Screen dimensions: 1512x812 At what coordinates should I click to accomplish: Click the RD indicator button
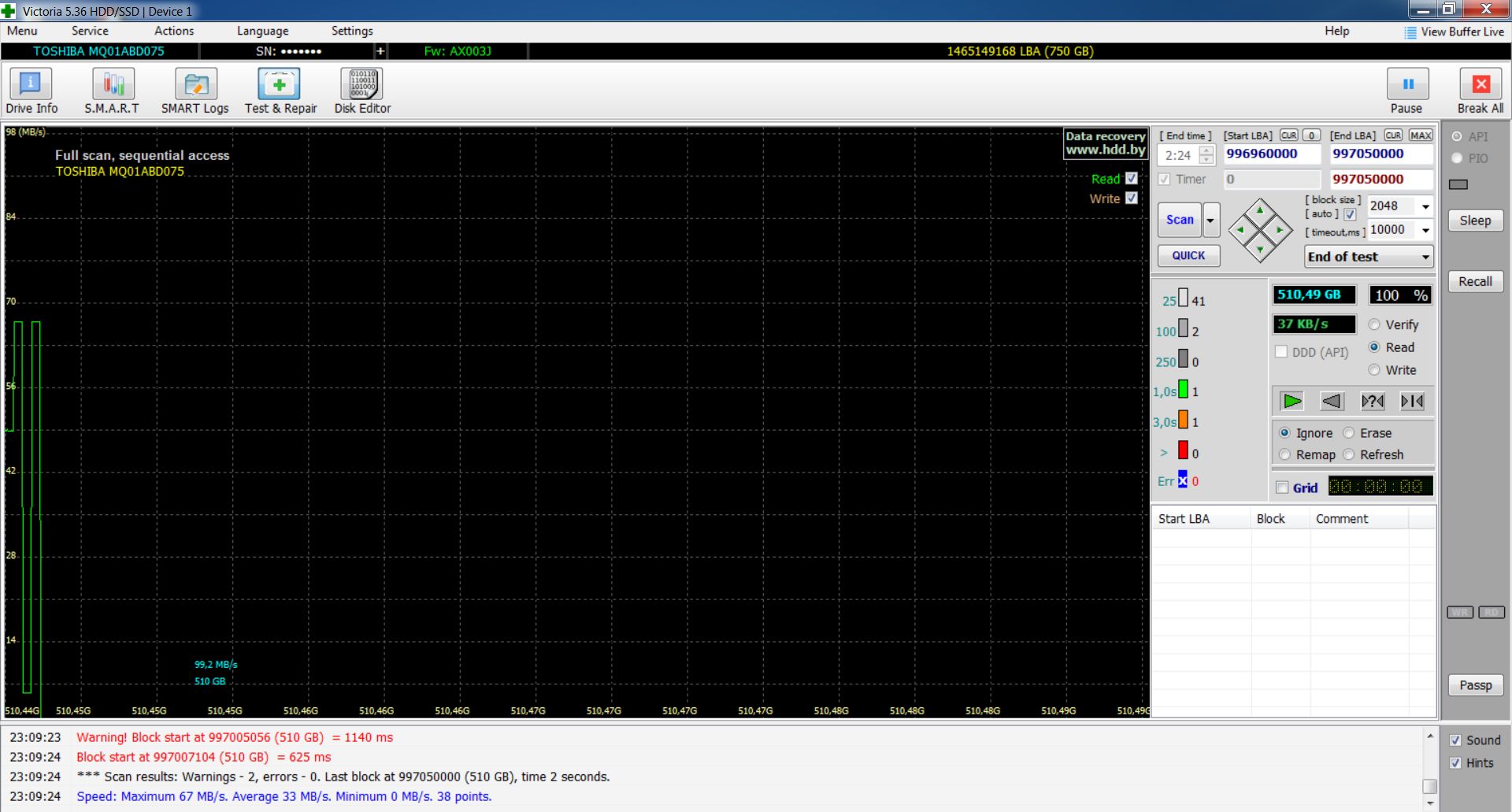tap(1492, 612)
